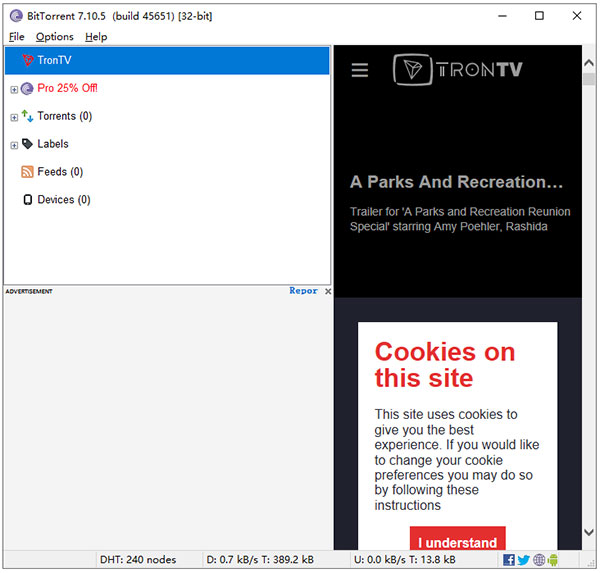Viewport: 600px width, 573px height.
Task: Click the Feeds RSS icon
Action: [27, 172]
